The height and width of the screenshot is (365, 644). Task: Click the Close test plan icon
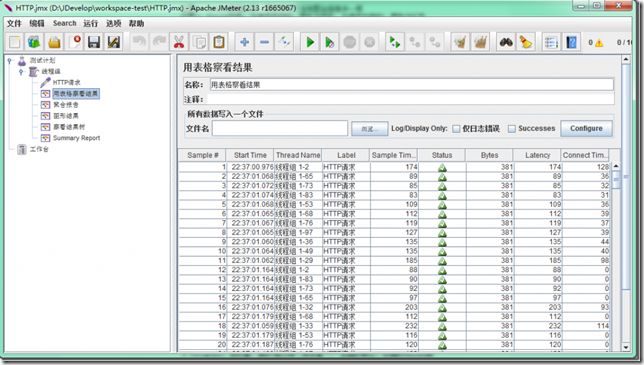(74, 42)
